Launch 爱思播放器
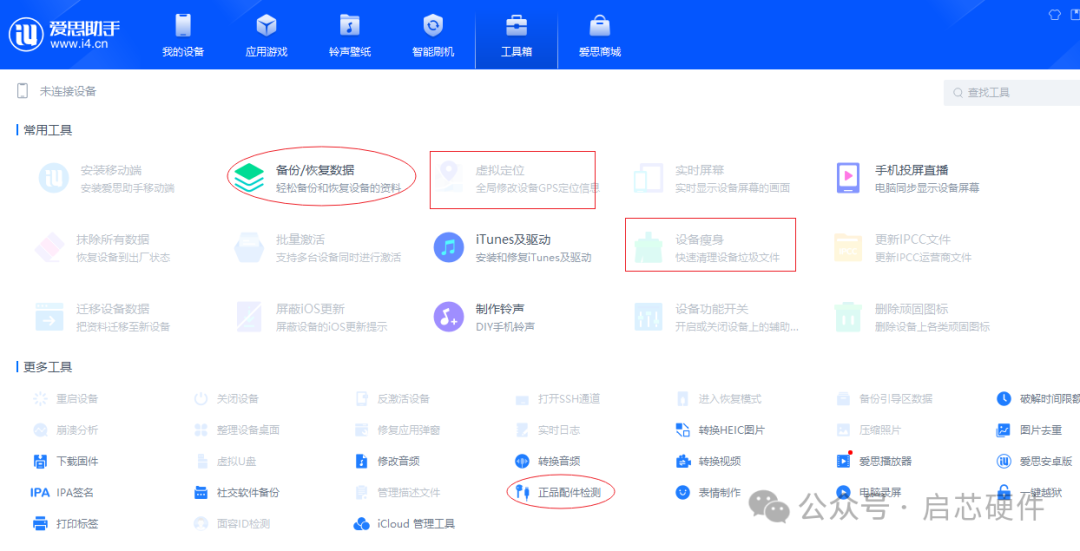This screenshot has width=1080, height=551. (x=874, y=461)
